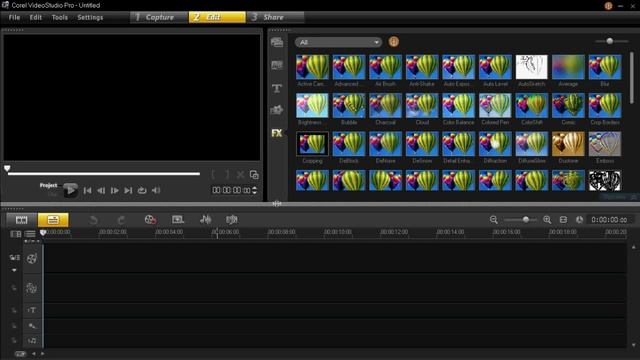Open the Record/Capture option reel icon

tap(150, 220)
